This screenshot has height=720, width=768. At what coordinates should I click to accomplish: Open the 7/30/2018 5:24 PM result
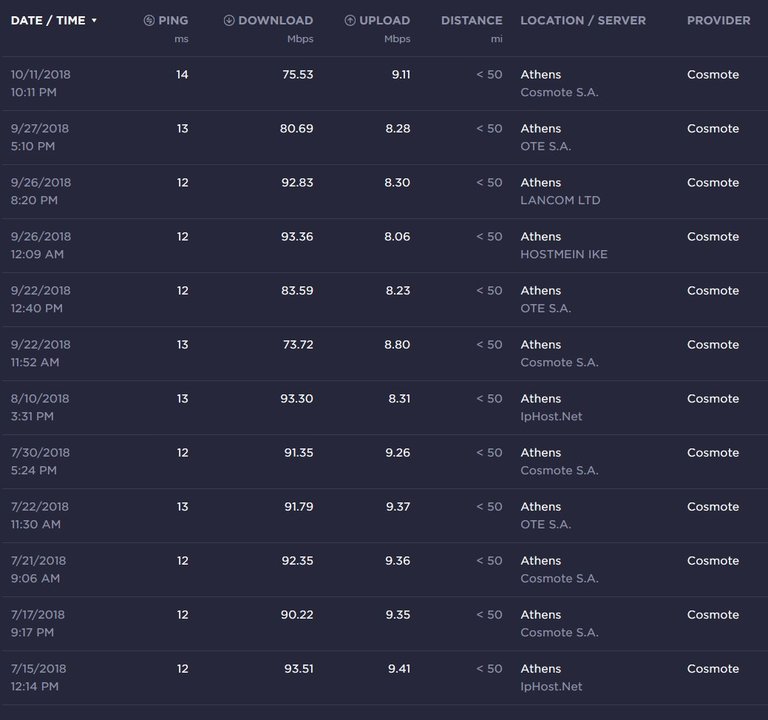[384, 461]
